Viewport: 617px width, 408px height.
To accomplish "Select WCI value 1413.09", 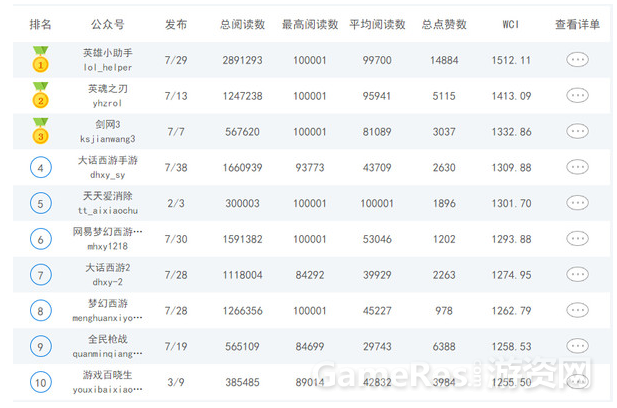I will [x=511, y=96].
